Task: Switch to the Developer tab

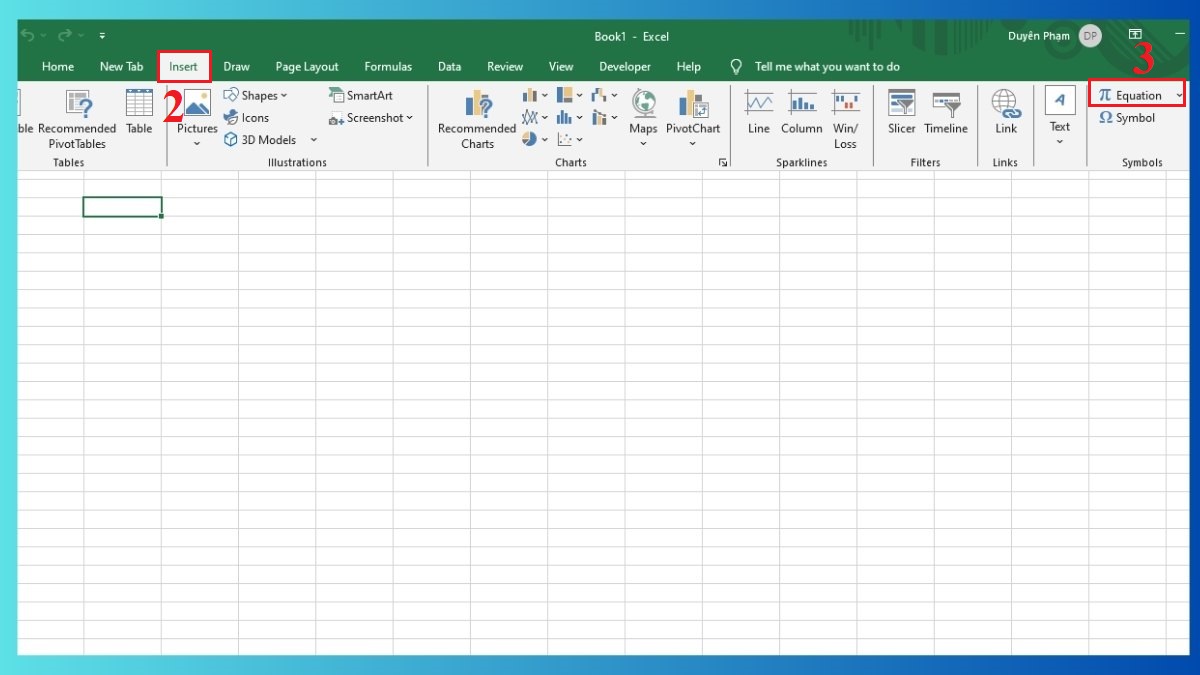Action: [x=625, y=66]
